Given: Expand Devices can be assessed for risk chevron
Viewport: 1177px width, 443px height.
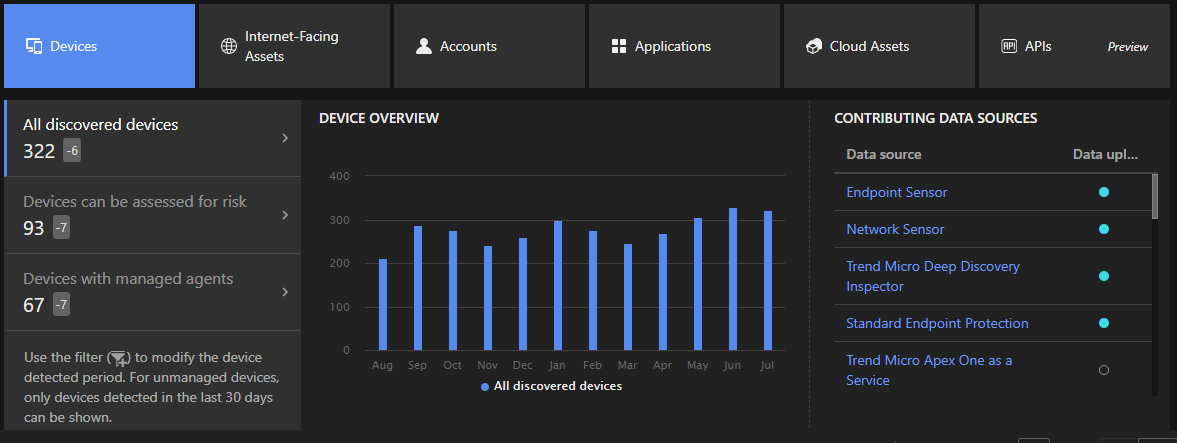Looking at the screenshot, I should coord(285,215).
